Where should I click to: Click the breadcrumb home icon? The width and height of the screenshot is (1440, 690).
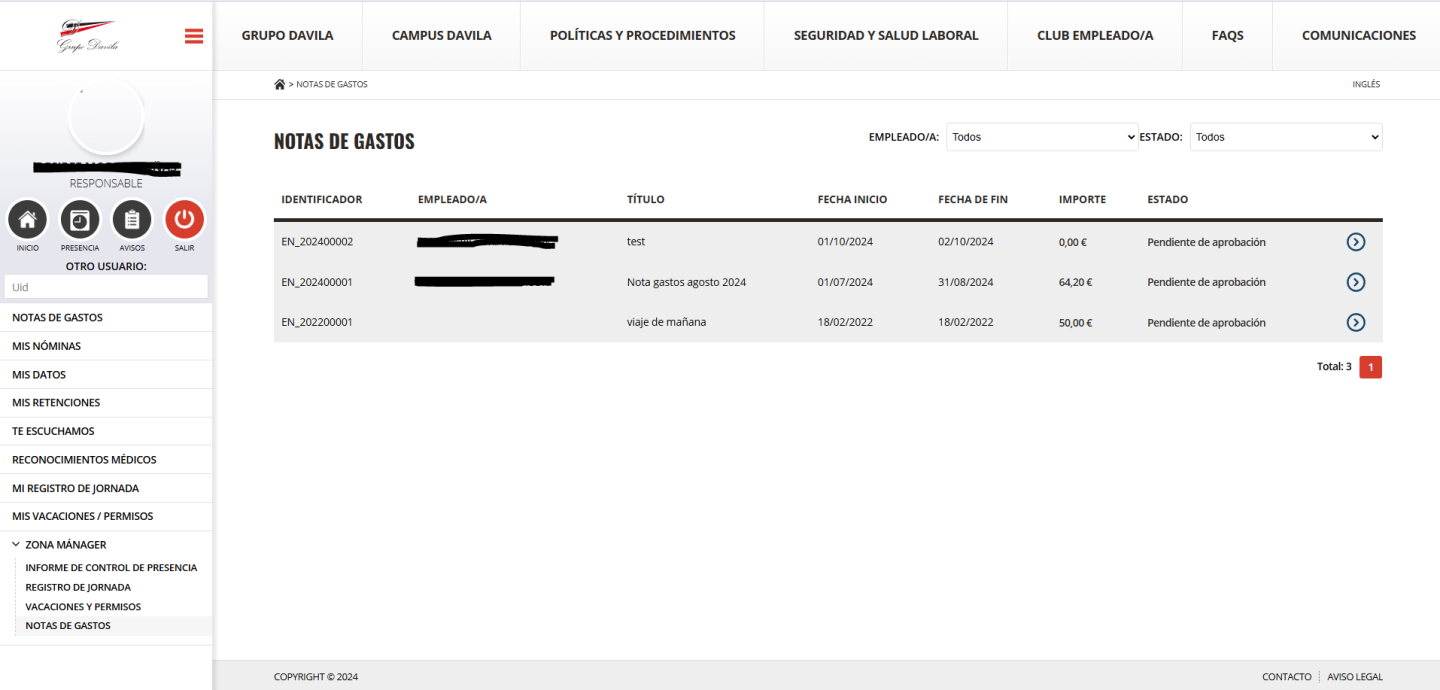(x=279, y=85)
